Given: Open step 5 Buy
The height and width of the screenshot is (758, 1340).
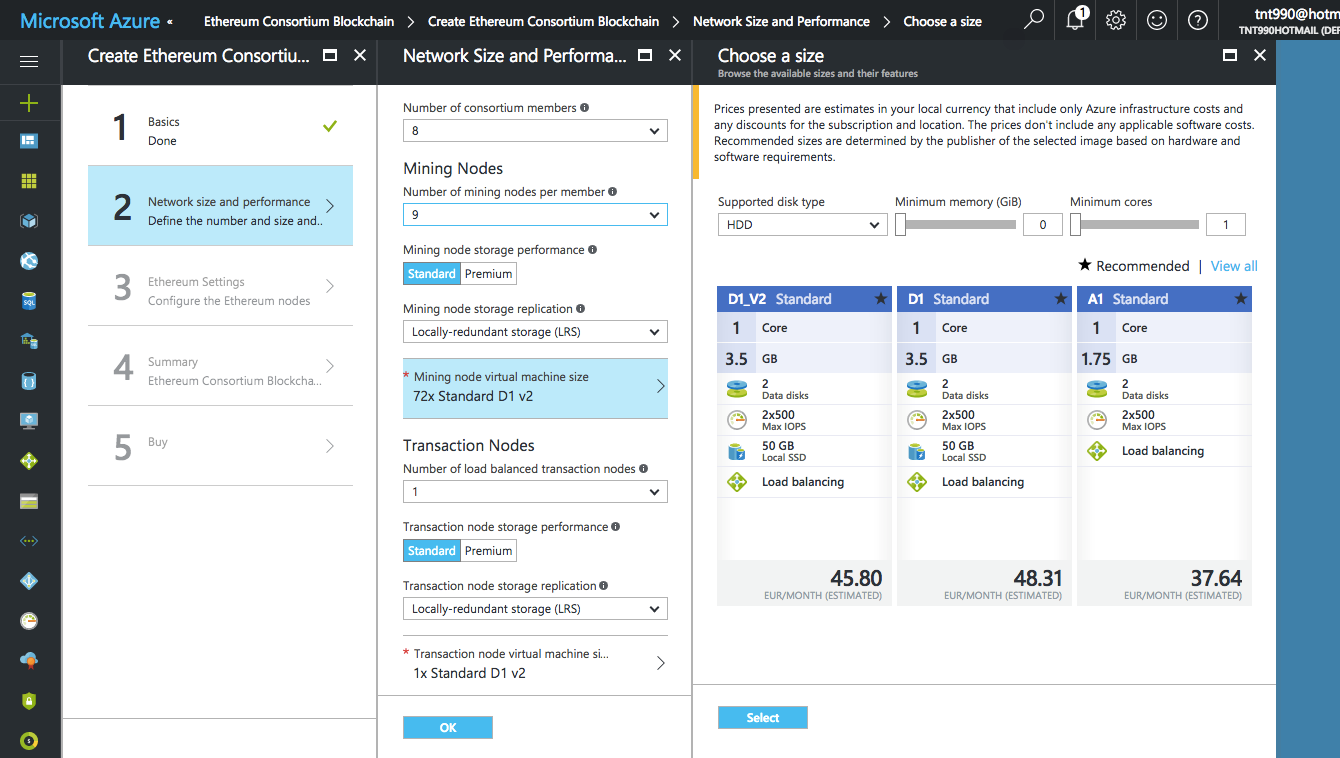Looking at the screenshot, I should [x=220, y=446].
